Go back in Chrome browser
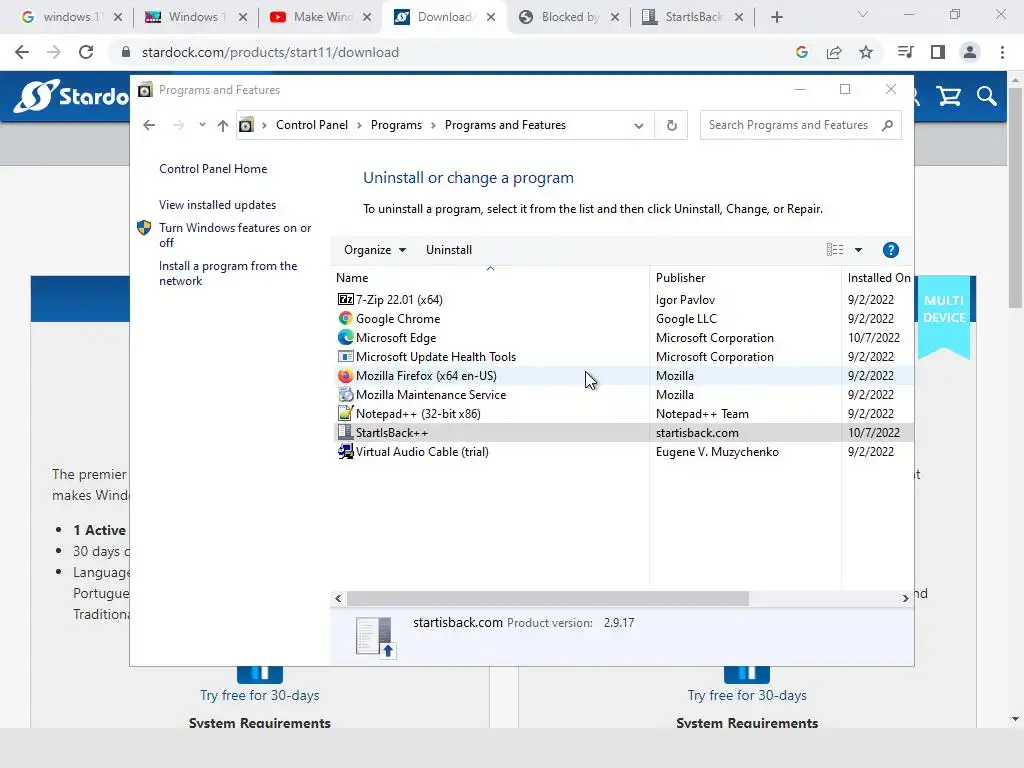Image resolution: width=1024 pixels, height=768 pixels. (x=22, y=52)
